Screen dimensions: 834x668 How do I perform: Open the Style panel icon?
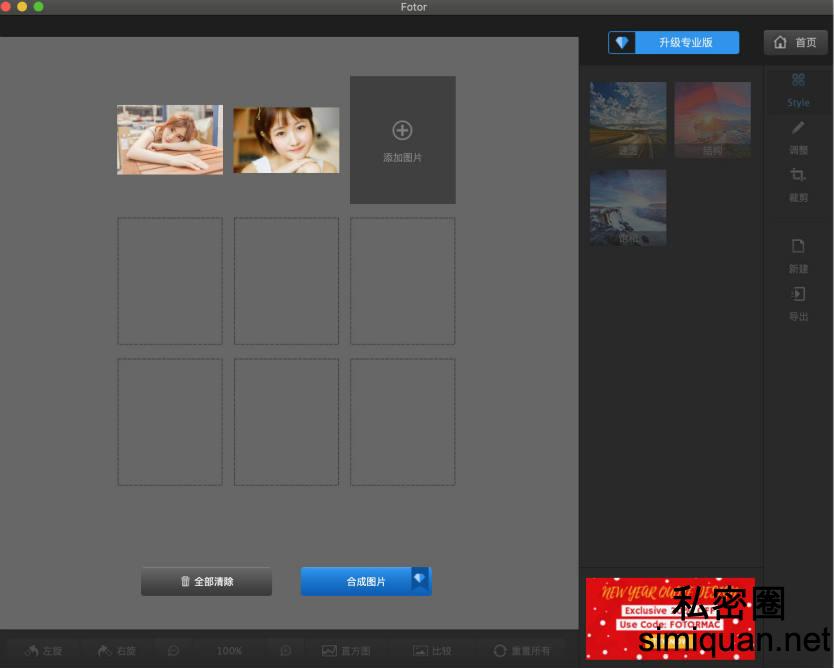tap(798, 81)
